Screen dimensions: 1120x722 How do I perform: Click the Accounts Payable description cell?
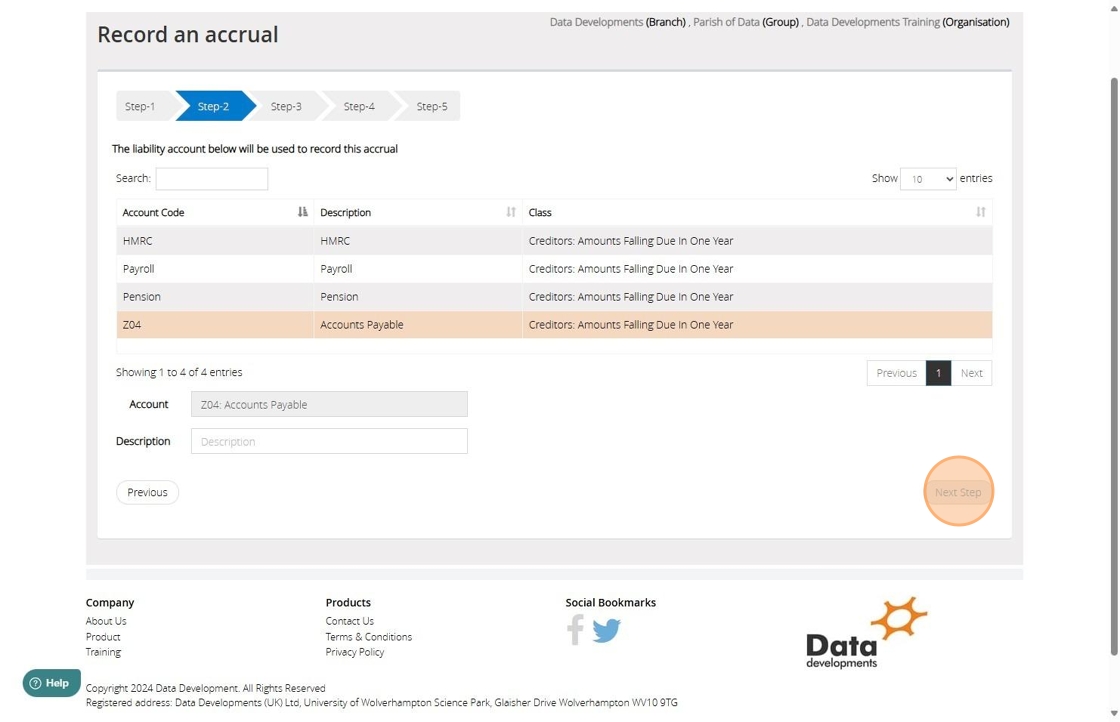(418, 324)
